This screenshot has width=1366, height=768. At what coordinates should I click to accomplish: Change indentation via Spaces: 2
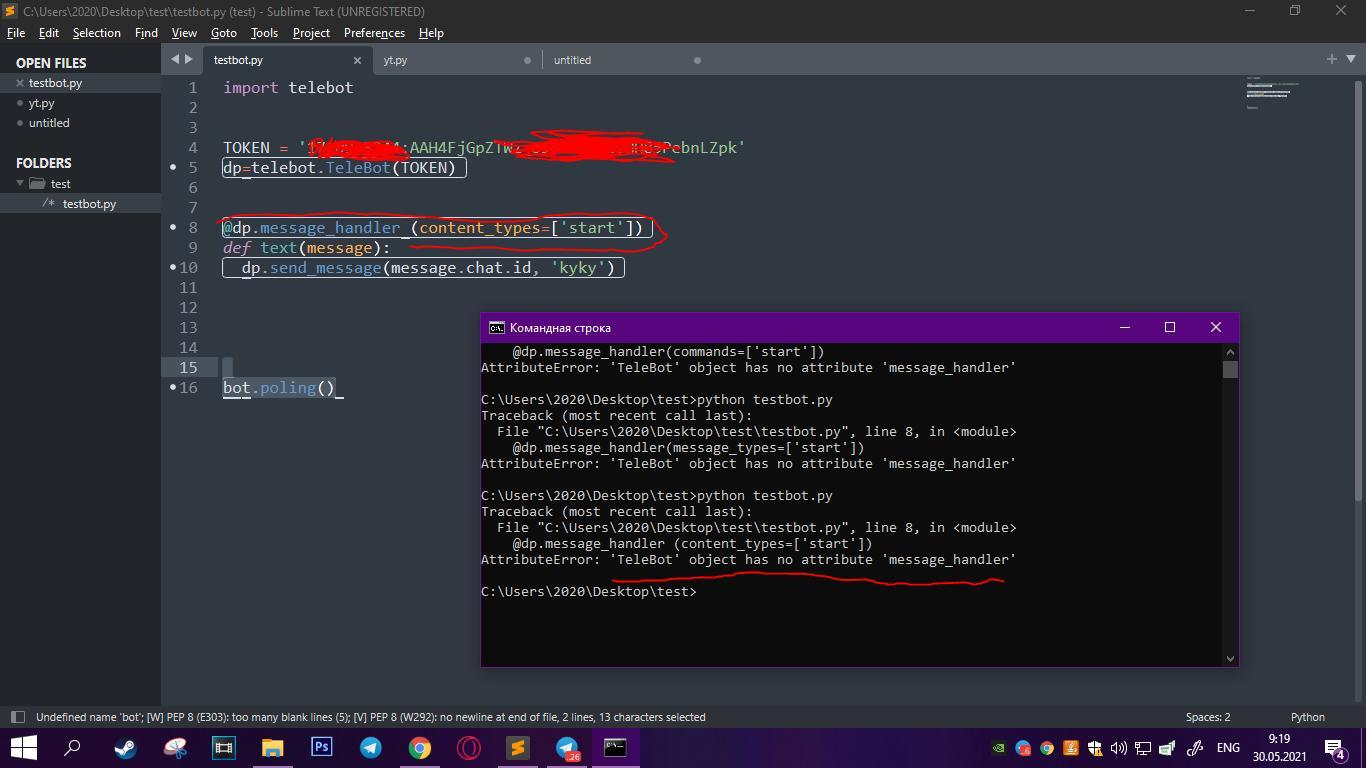1208,717
